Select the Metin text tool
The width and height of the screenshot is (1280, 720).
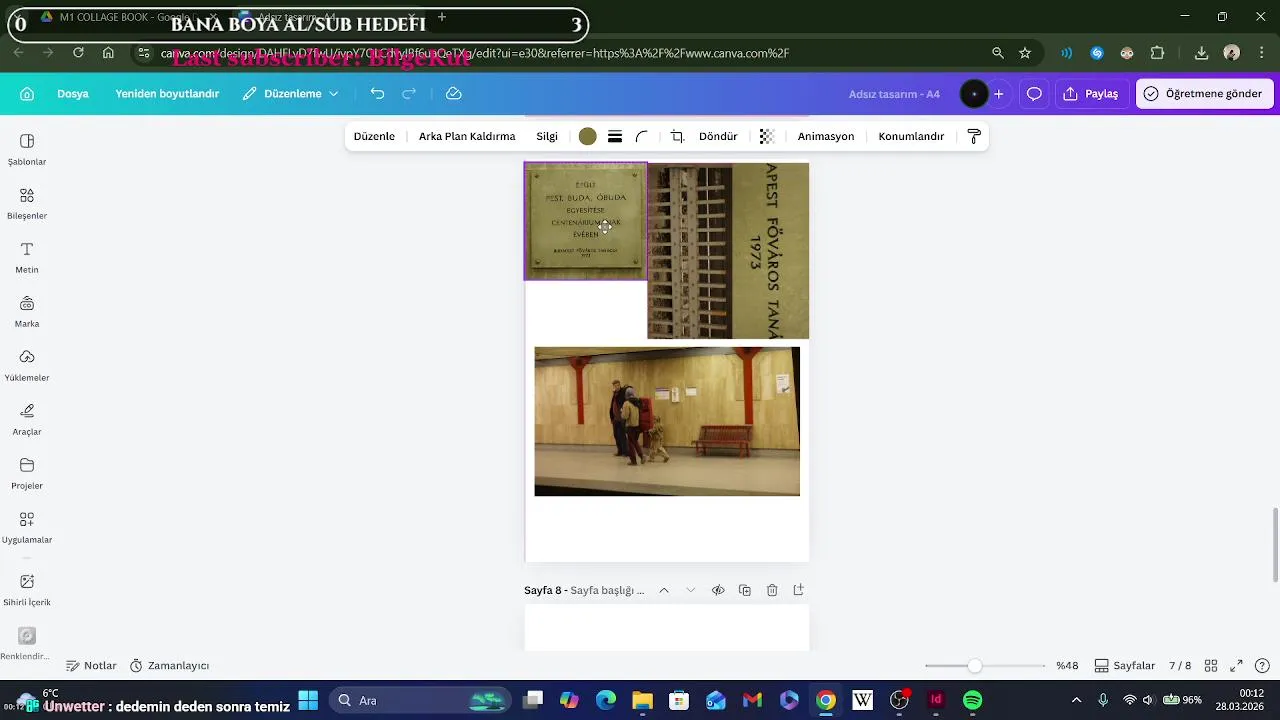coord(27,257)
